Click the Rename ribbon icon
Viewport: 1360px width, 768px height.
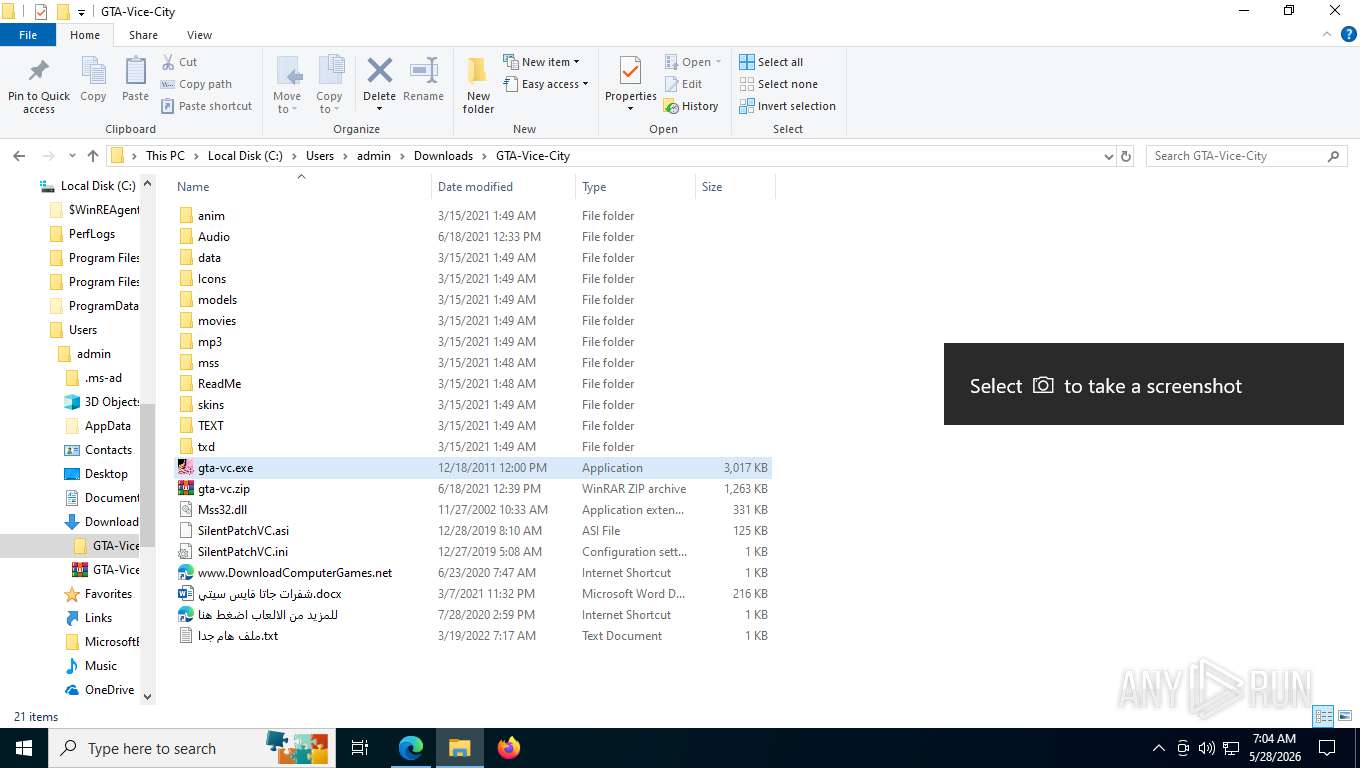(x=423, y=71)
